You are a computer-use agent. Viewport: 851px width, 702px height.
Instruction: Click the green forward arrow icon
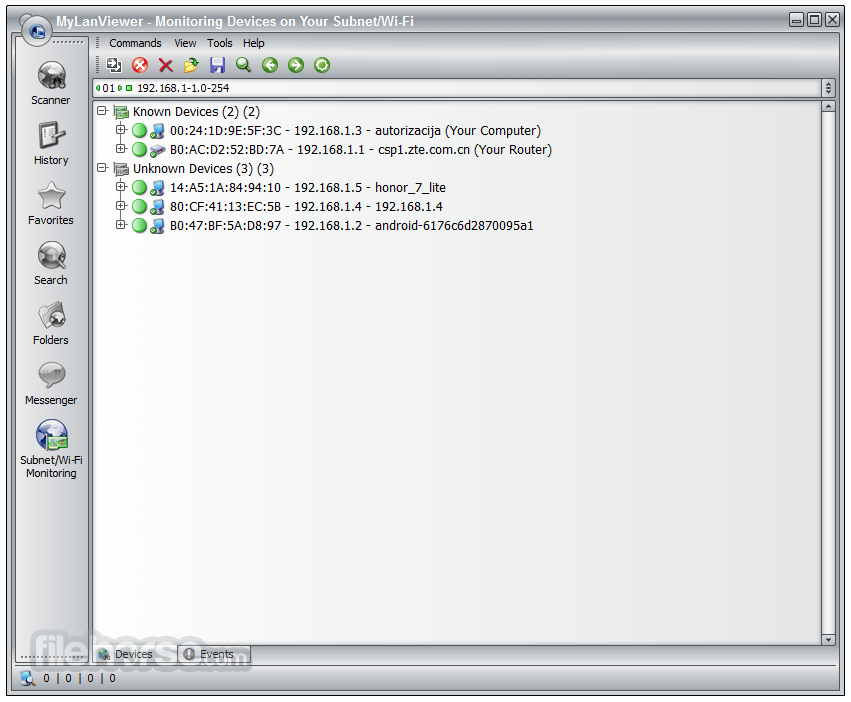(296, 65)
